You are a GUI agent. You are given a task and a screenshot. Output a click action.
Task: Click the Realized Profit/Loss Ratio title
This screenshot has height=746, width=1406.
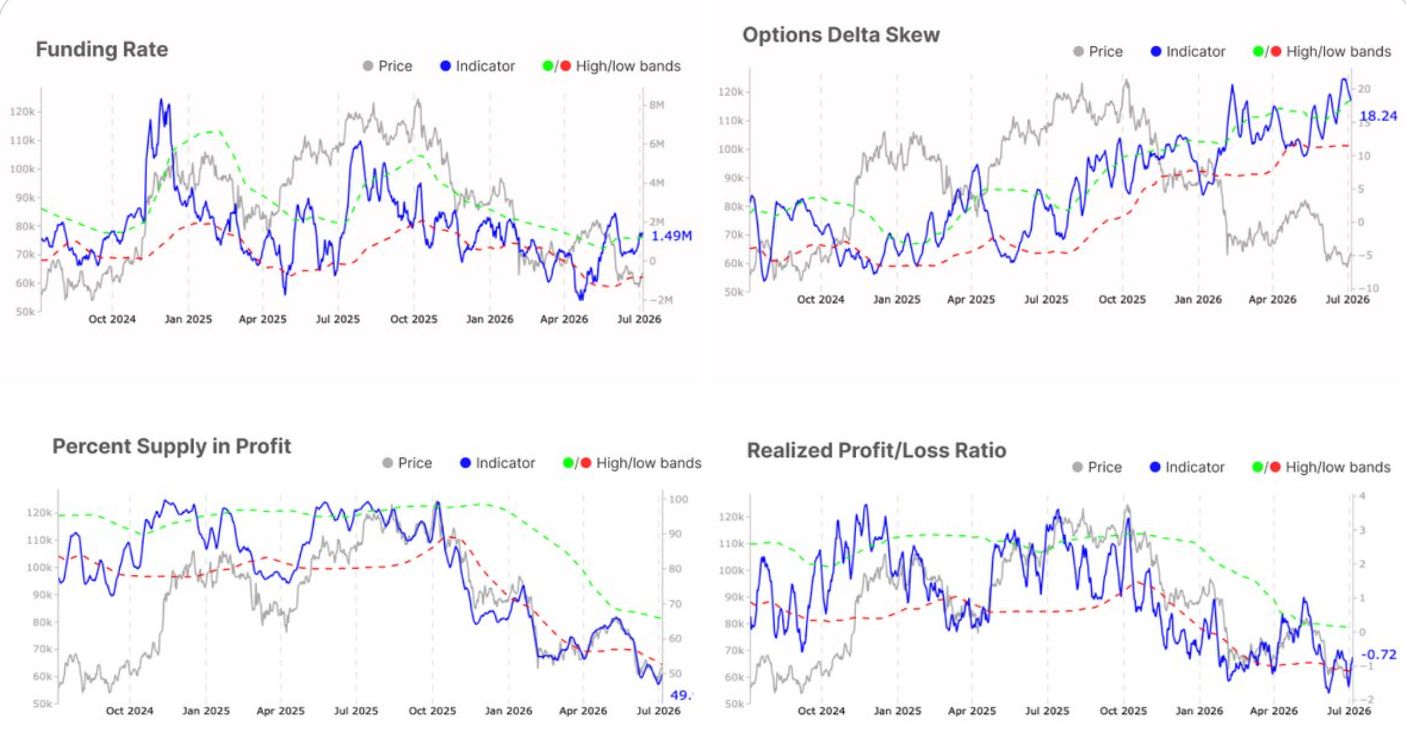[877, 451]
